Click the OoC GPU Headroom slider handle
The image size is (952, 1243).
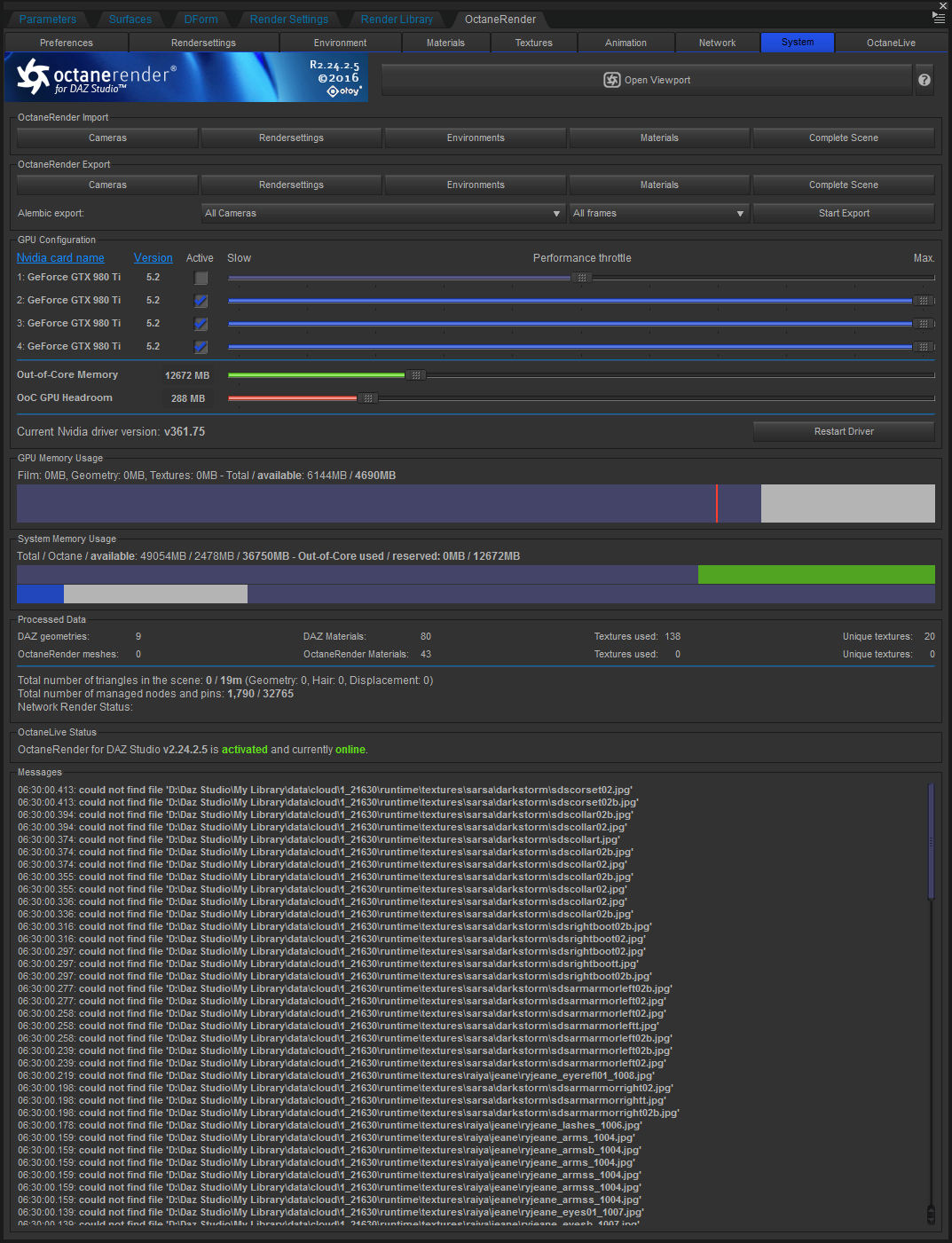coord(368,398)
